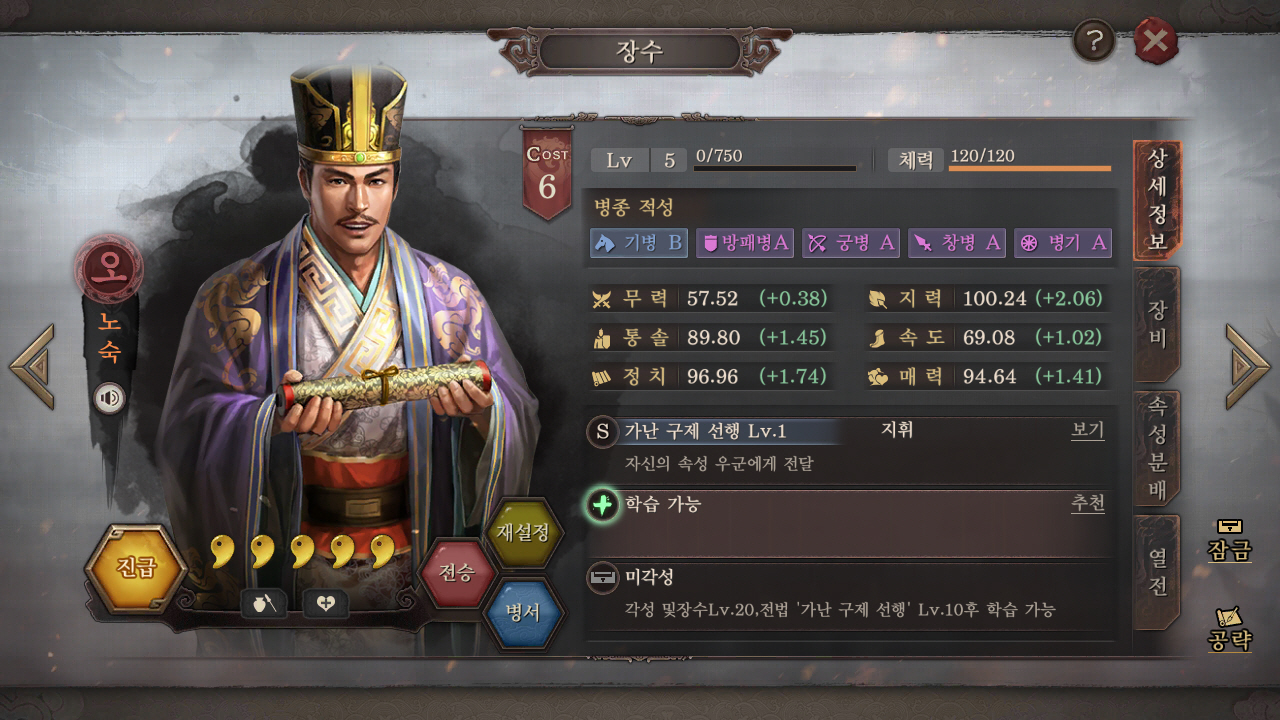The height and width of the screenshot is (720, 1280).
Task: Click the 체력 stamina progress bar
Action: 1030,168
